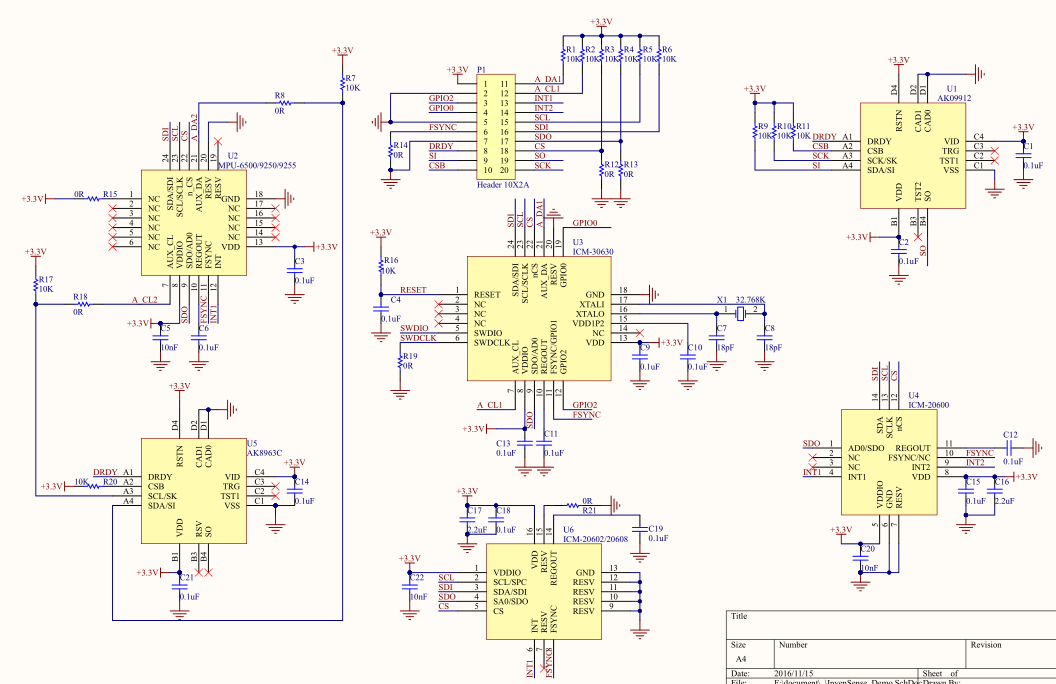1056x684 pixels.
Task: Select the C8 capacitor designator
Action: point(770,329)
